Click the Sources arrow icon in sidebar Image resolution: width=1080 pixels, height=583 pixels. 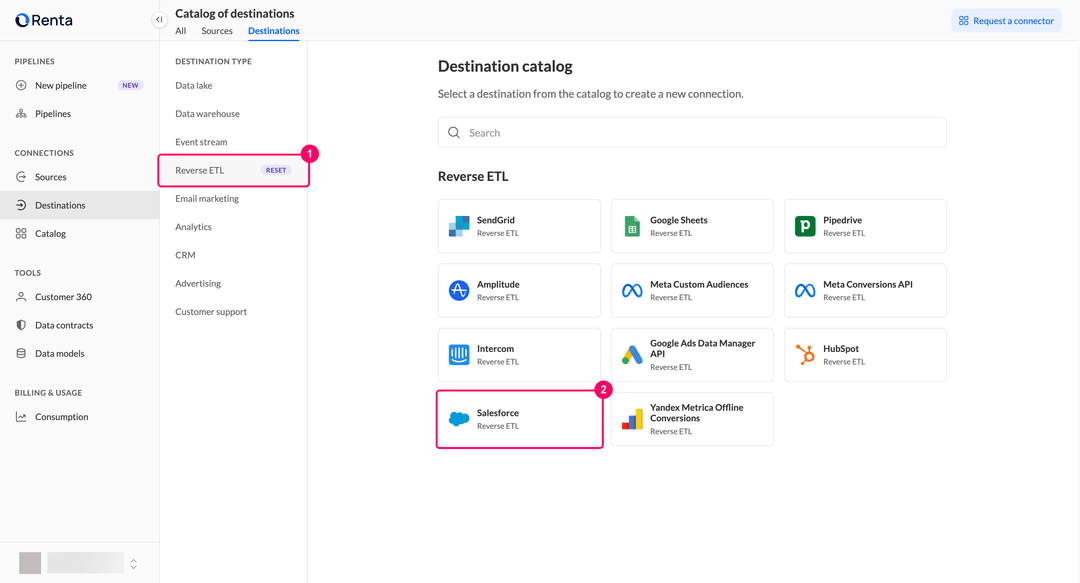coord(21,177)
